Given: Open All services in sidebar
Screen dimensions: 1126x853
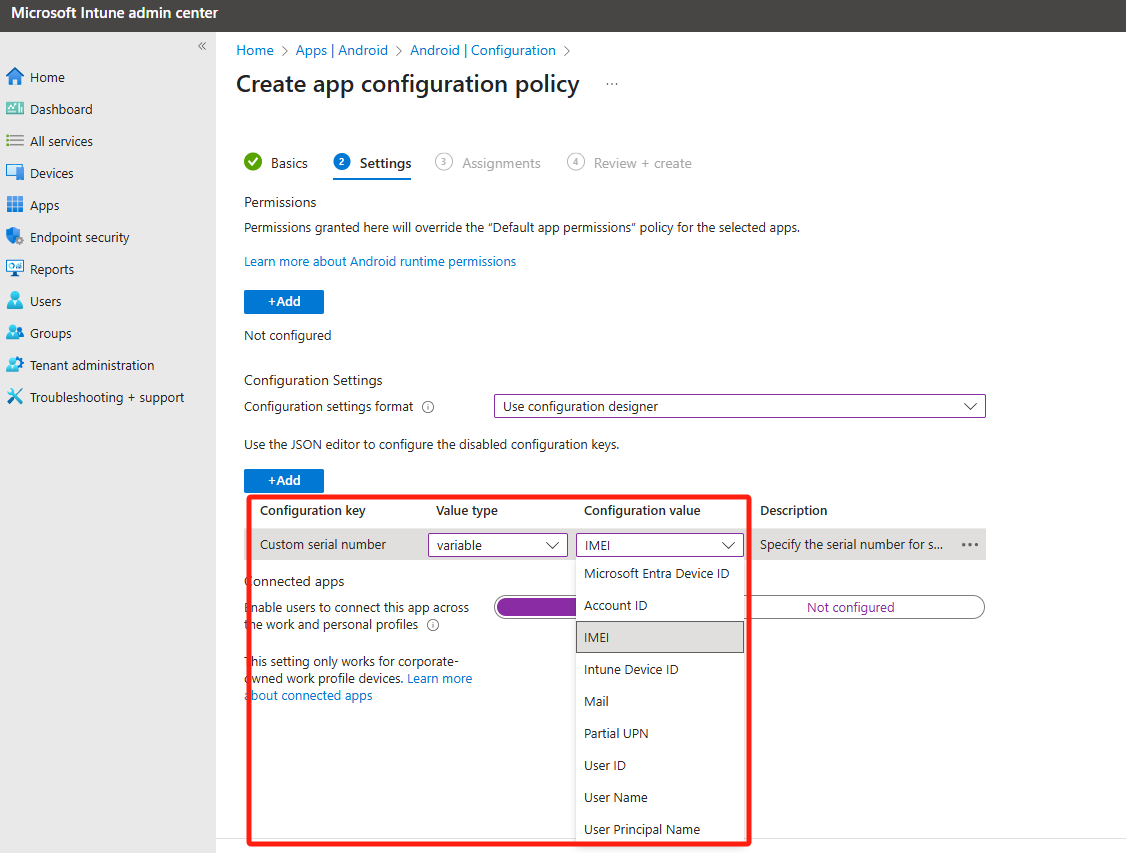Looking at the screenshot, I should coord(61,141).
